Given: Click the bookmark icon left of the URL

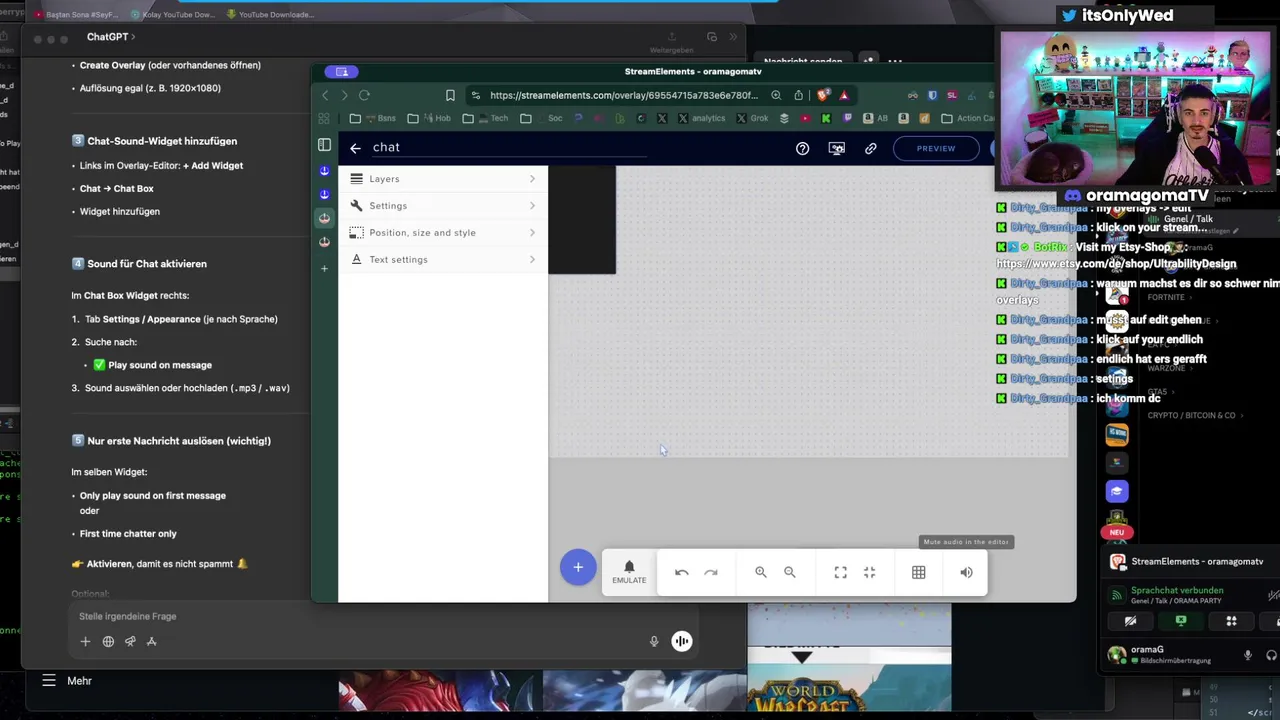Looking at the screenshot, I should coord(450,95).
